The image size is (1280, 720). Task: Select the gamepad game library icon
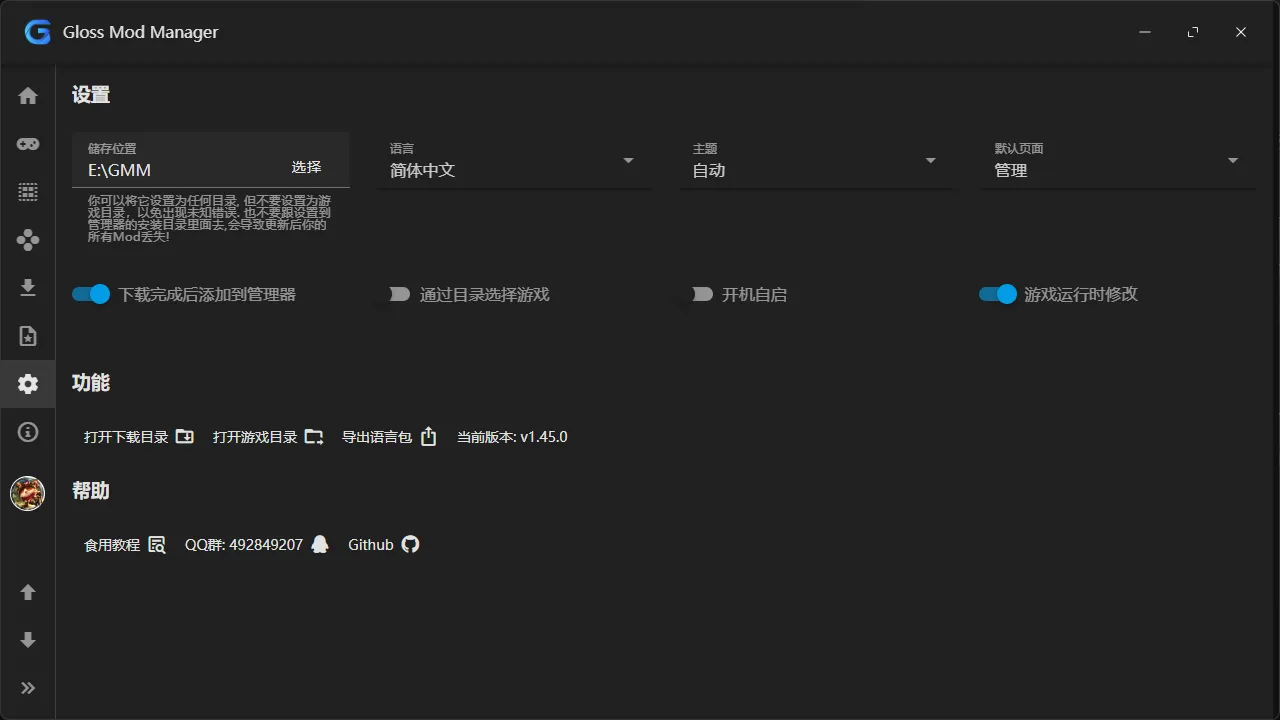27,143
